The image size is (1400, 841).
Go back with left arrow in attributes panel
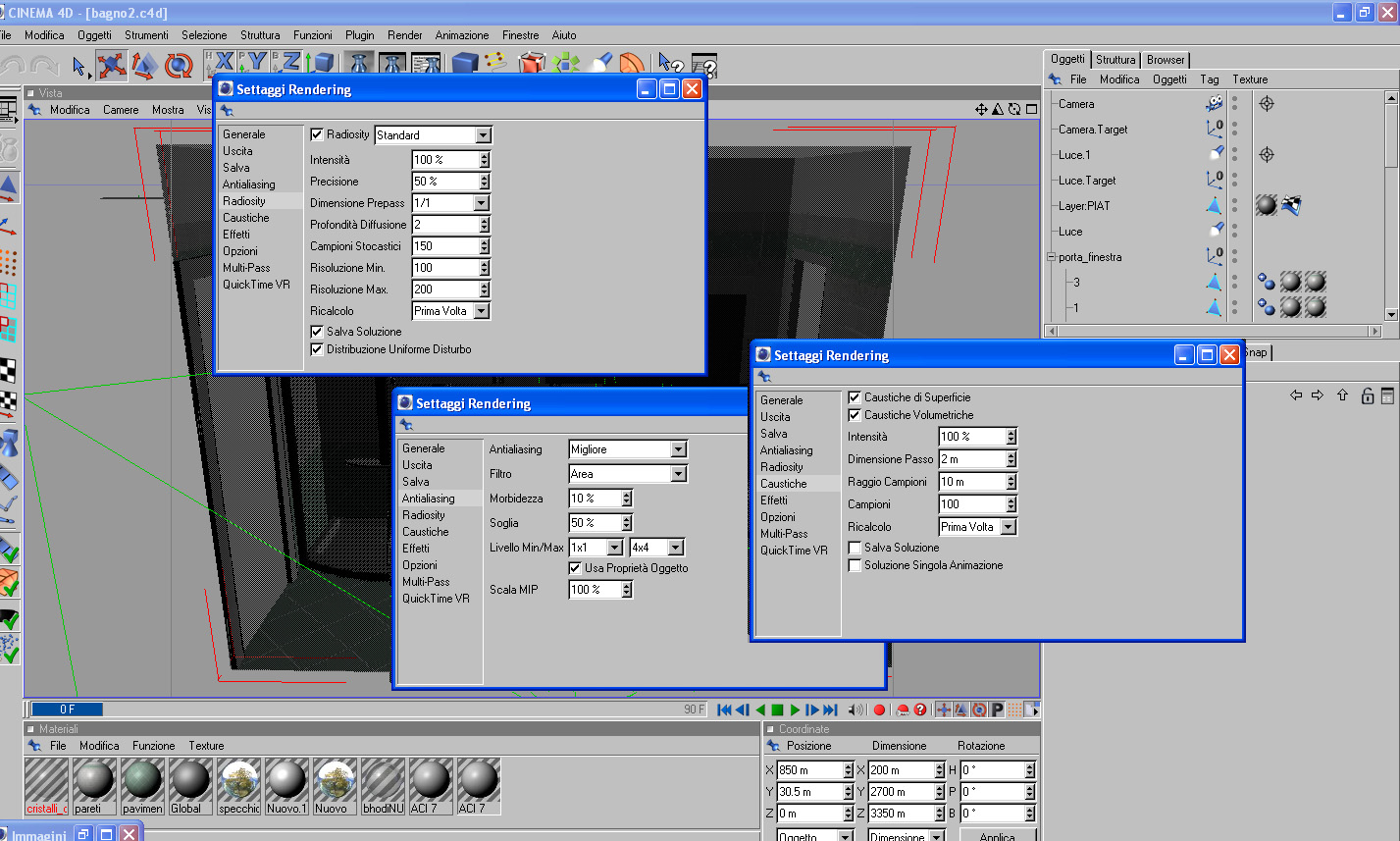[1296, 395]
